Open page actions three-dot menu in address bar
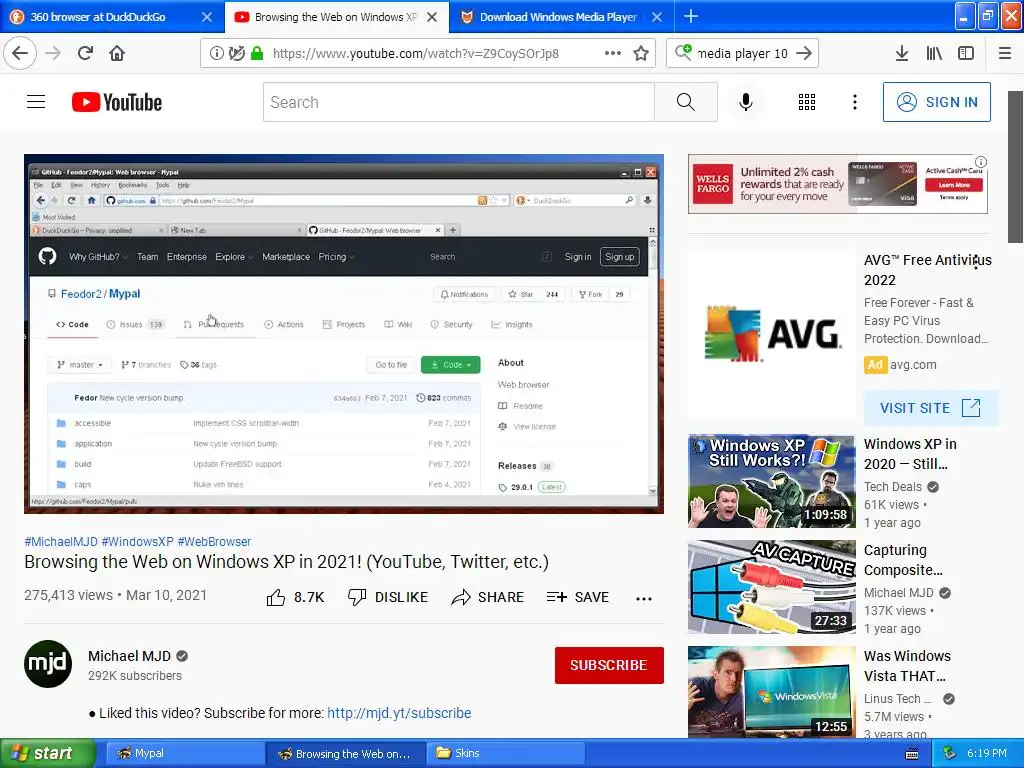This screenshot has width=1024, height=768. (x=613, y=53)
